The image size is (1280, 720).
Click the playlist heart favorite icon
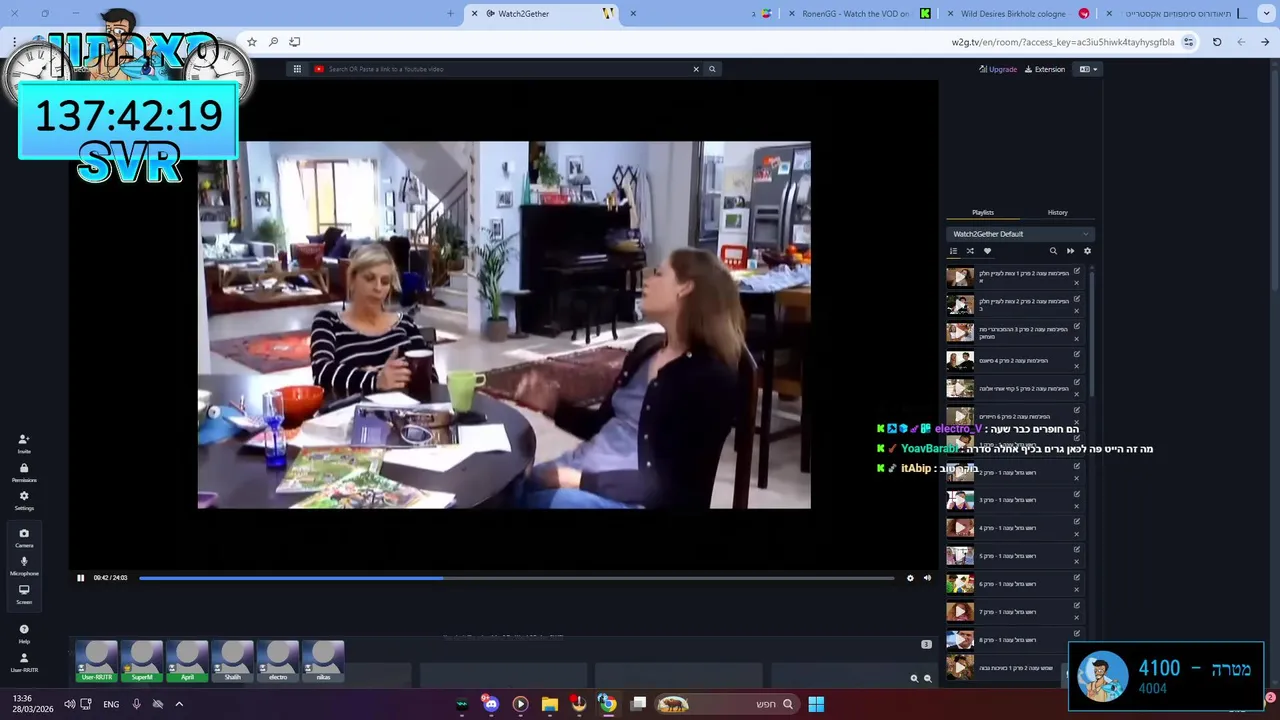click(987, 251)
